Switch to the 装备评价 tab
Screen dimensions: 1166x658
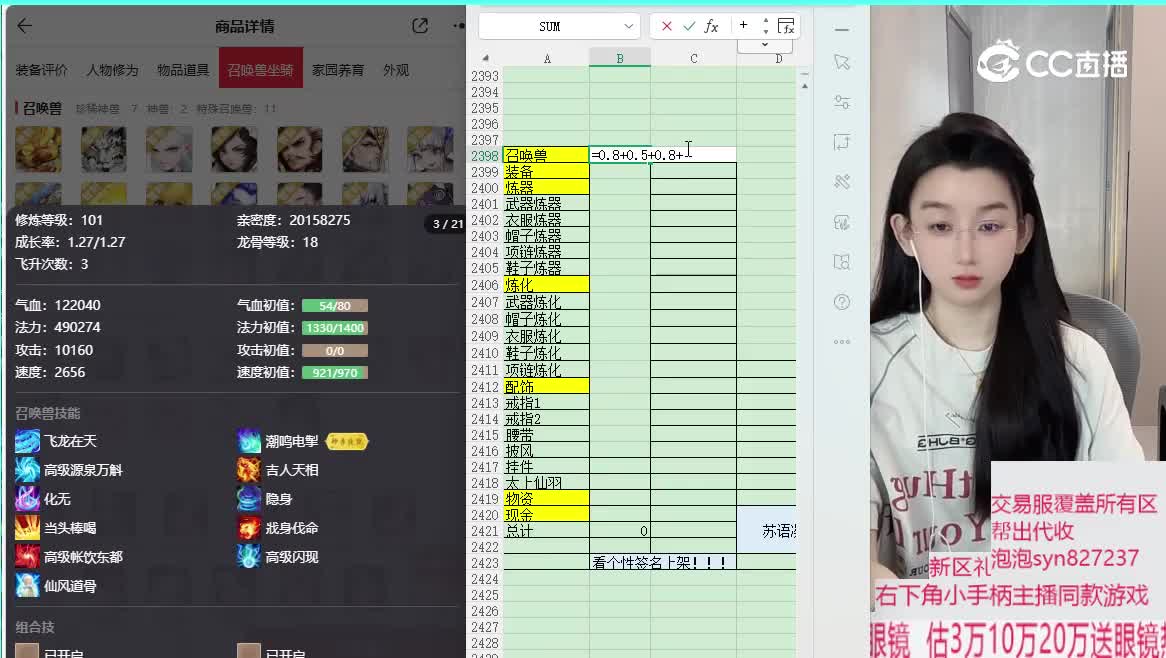pos(42,70)
